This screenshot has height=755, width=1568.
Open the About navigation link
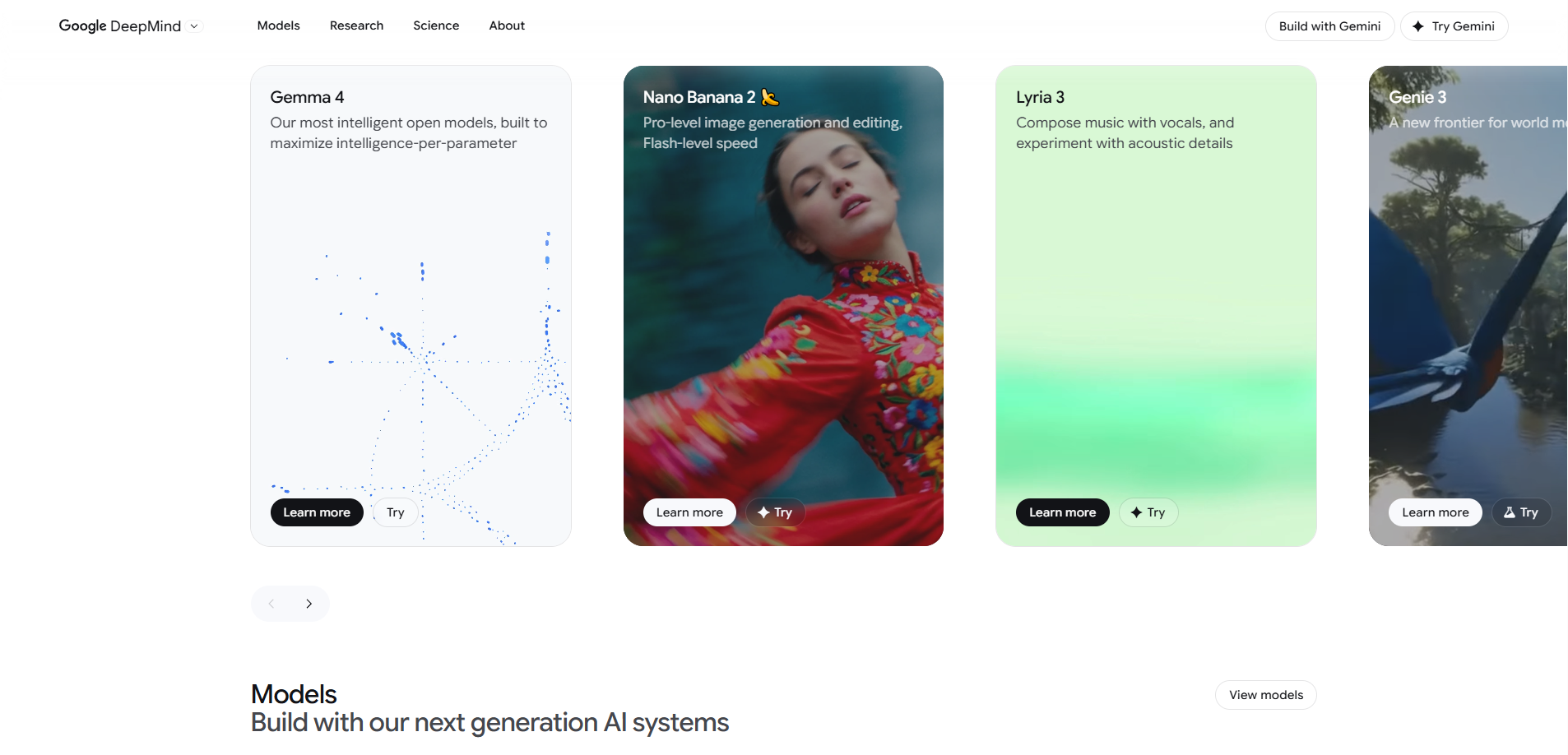point(507,25)
